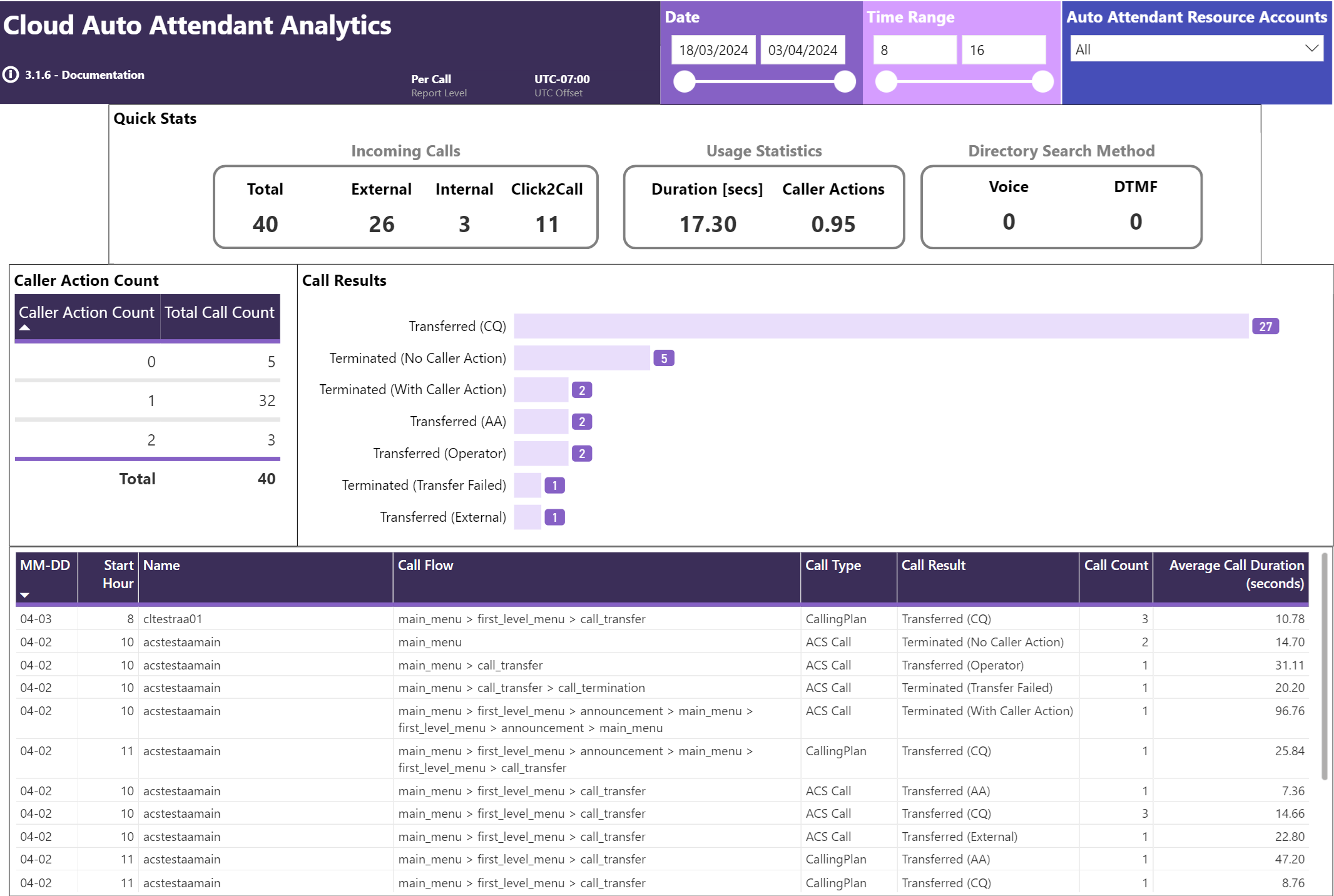The width and height of the screenshot is (1334, 896).
Task: Sort table by Call Type column header
Action: tap(833, 566)
